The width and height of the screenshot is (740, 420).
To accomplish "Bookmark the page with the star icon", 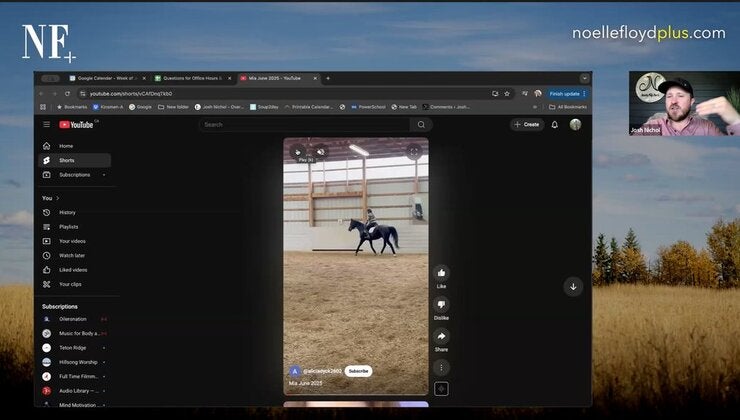I will 507,93.
